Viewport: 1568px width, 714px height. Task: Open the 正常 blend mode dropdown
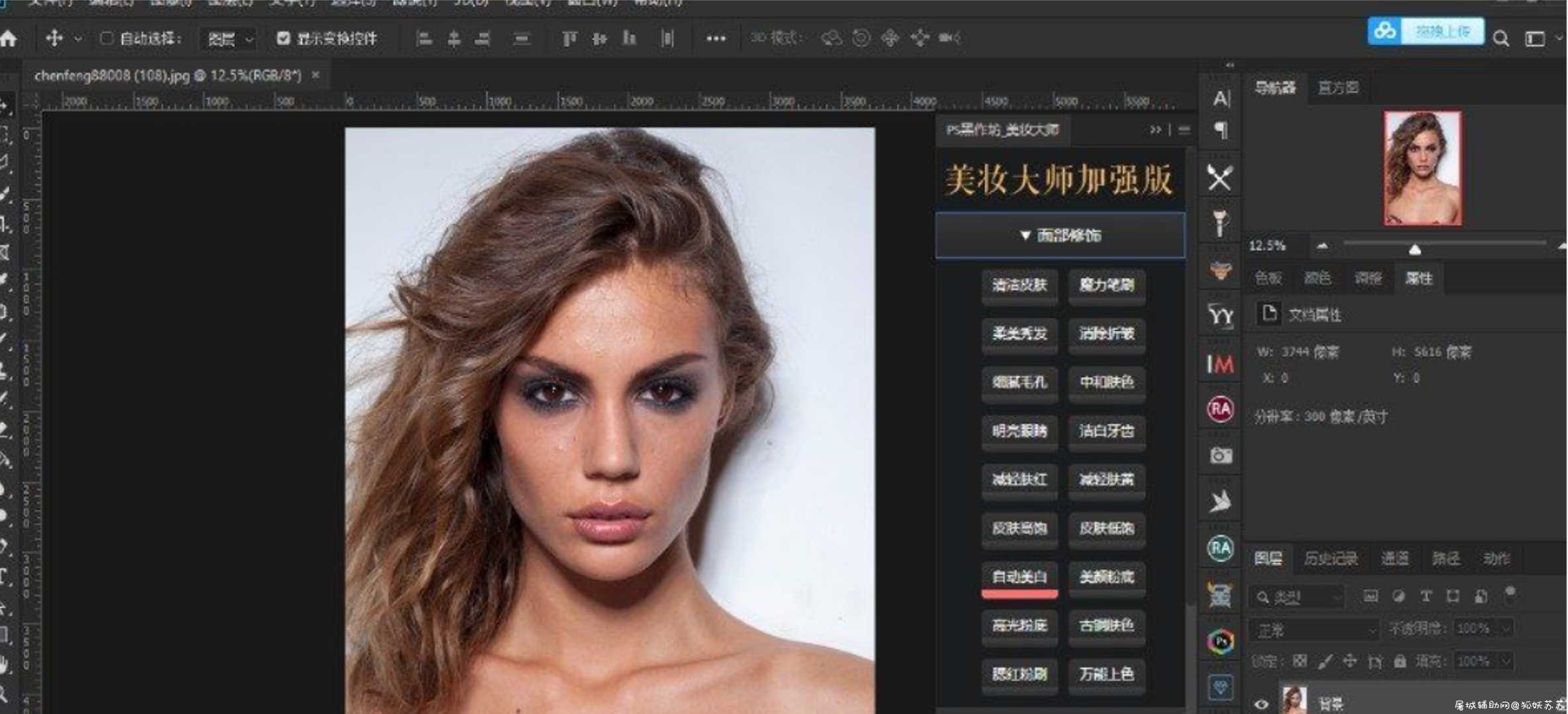(x=1314, y=630)
